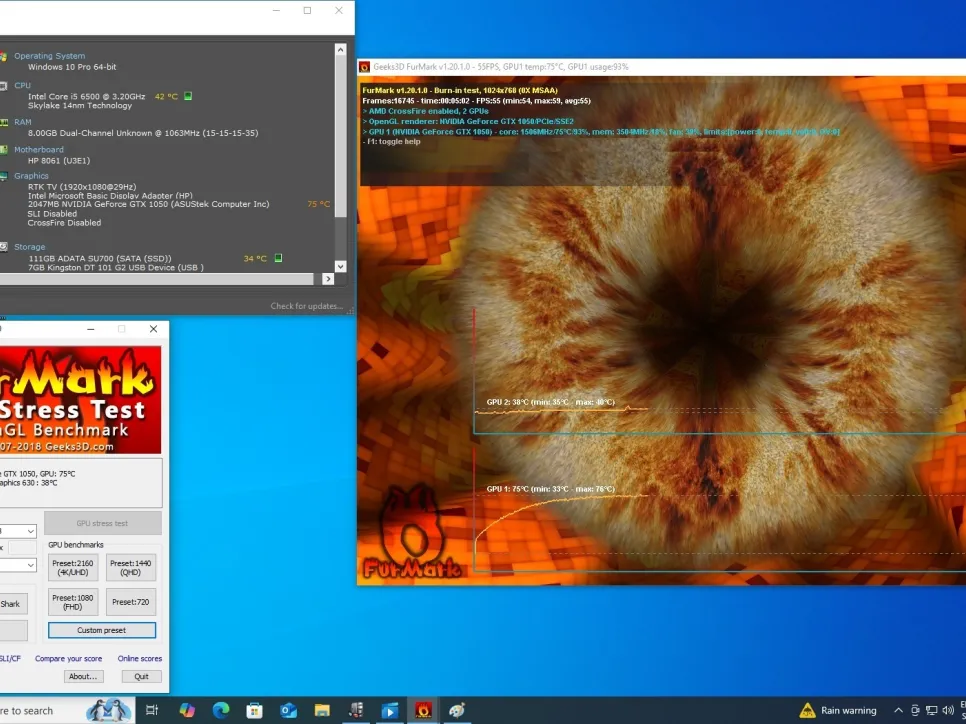Click the Speccy scroll-down arrow

tap(340, 266)
